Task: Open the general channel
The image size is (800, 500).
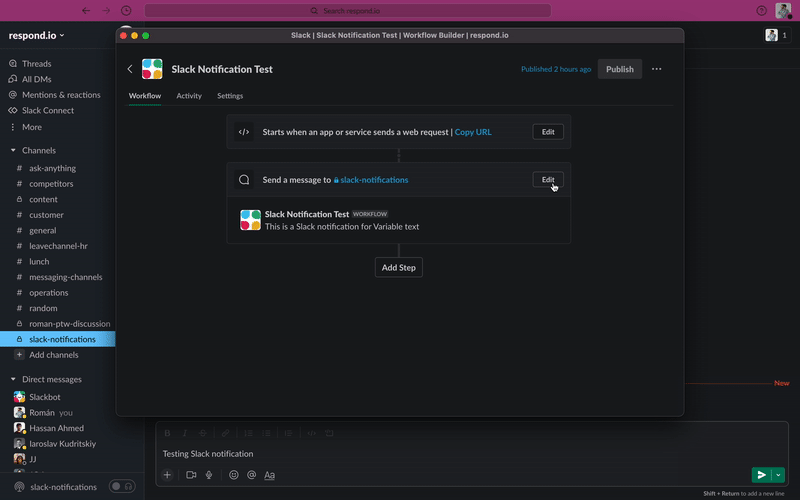Action: click(42, 231)
